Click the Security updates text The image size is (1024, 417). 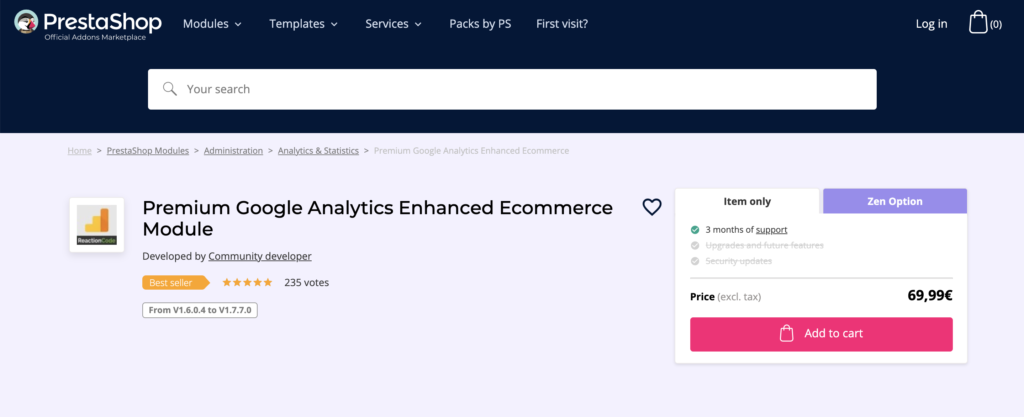pos(739,261)
